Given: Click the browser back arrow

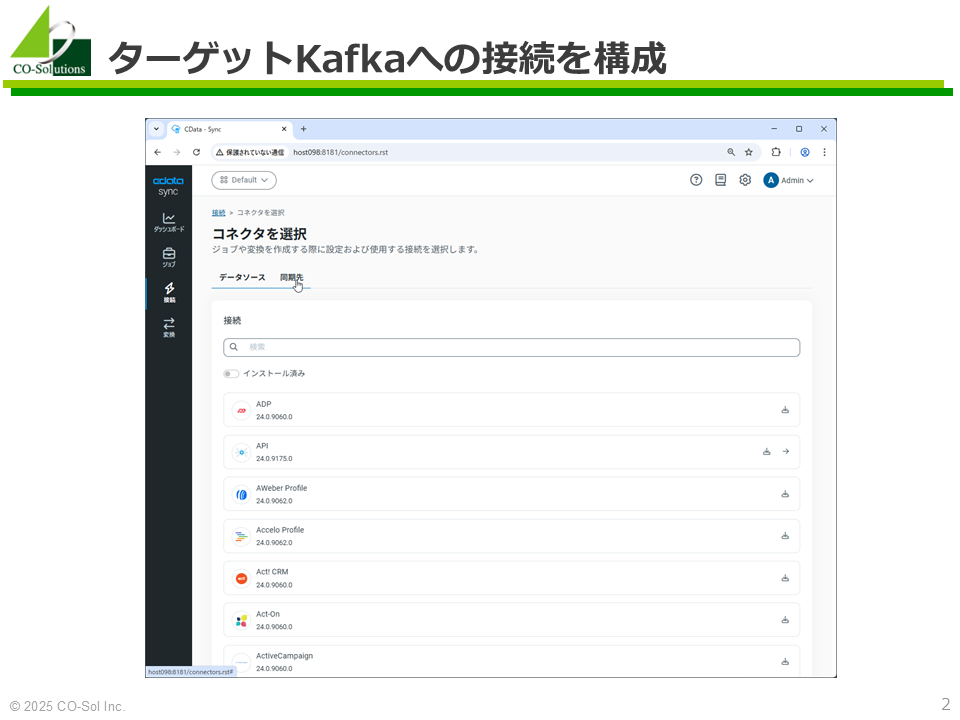Looking at the screenshot, I should (x=158, y=152).
